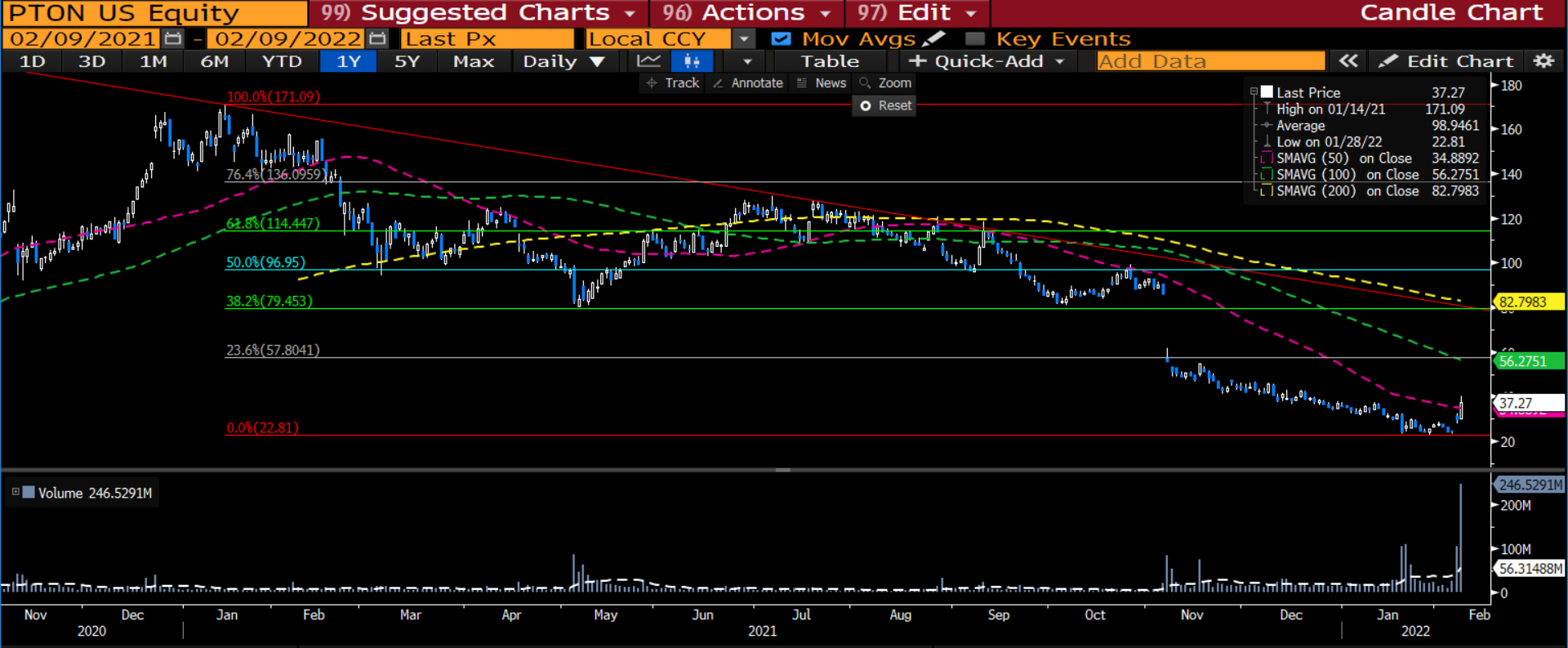Select the 3D time range

click(91, 61)
